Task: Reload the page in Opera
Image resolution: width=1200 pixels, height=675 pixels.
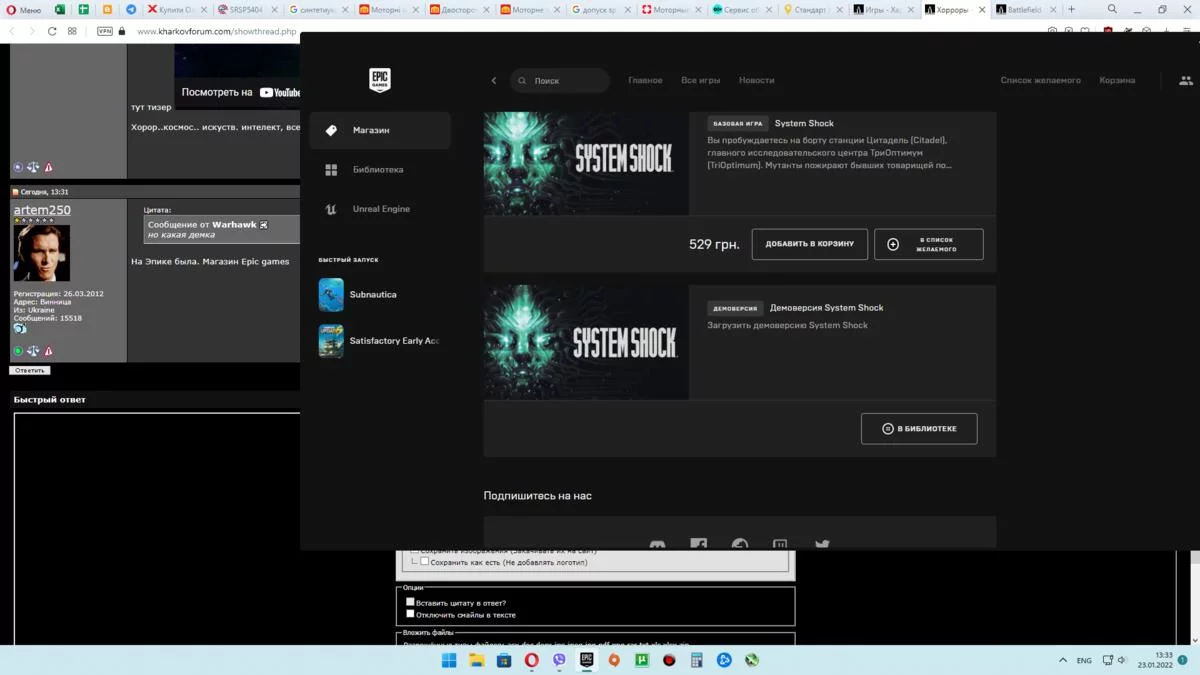Action: pyautogui.click(x=52, y=31)
